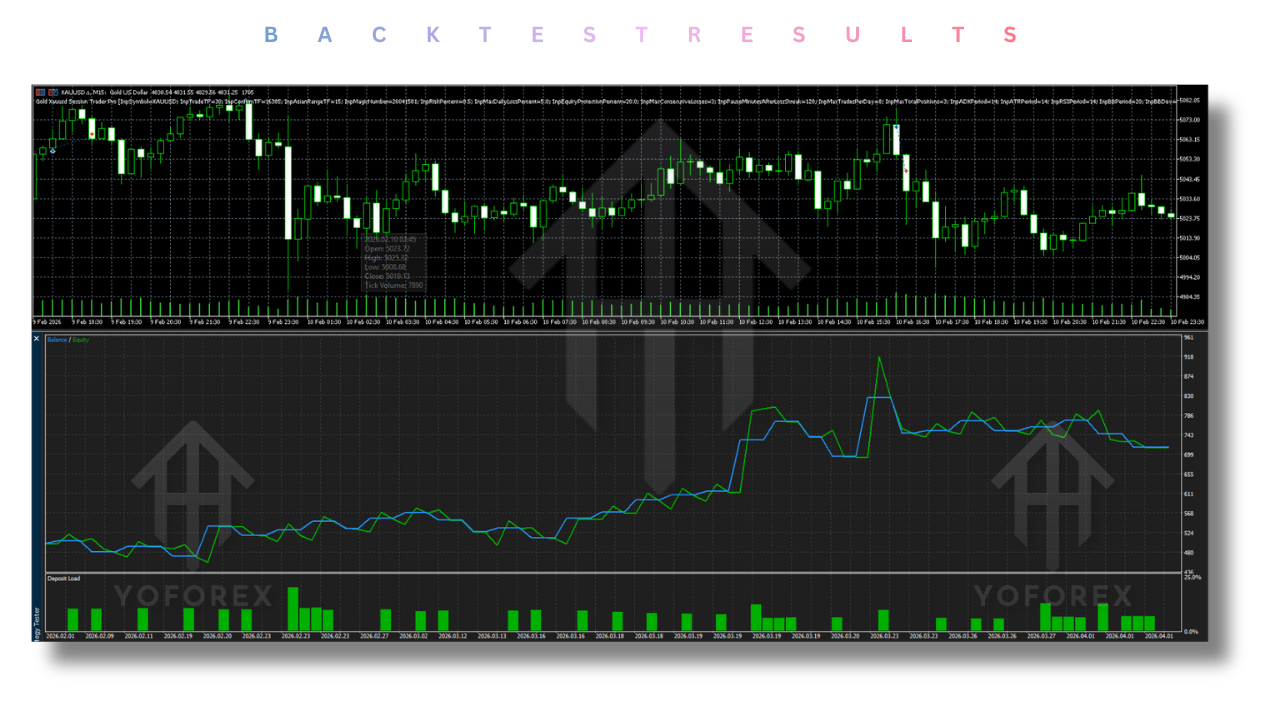Click the 25.0% scale label beside Deposit Load

pos(1192,577)
